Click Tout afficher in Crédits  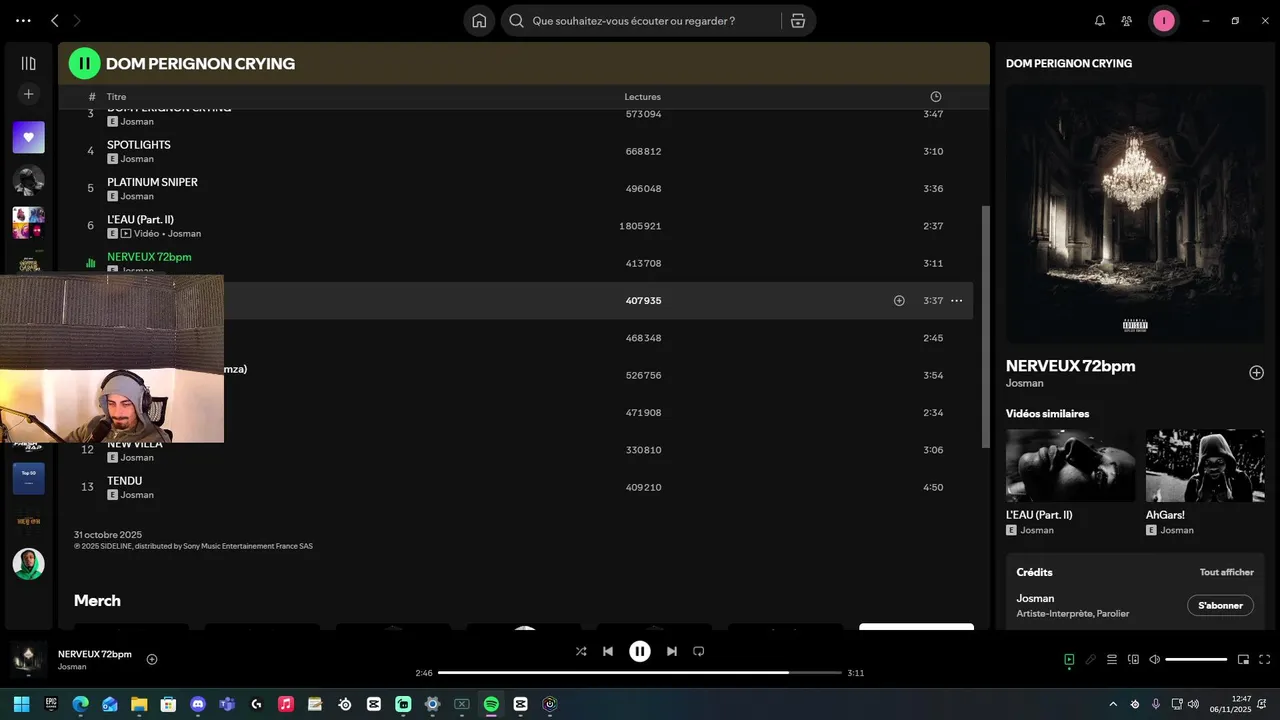tap(1226, 572)
